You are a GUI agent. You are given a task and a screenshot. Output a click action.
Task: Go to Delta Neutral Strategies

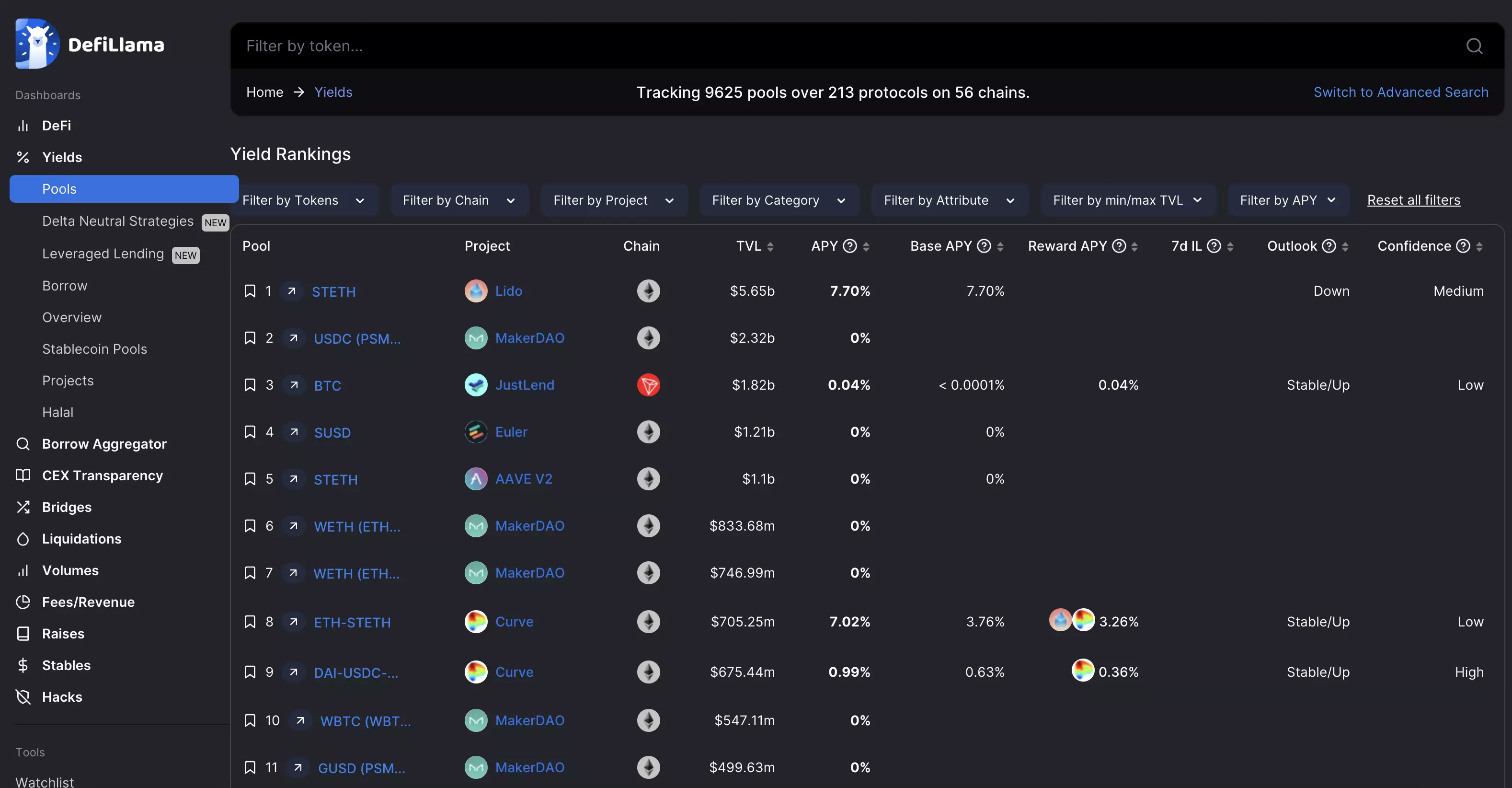[117, 221]
